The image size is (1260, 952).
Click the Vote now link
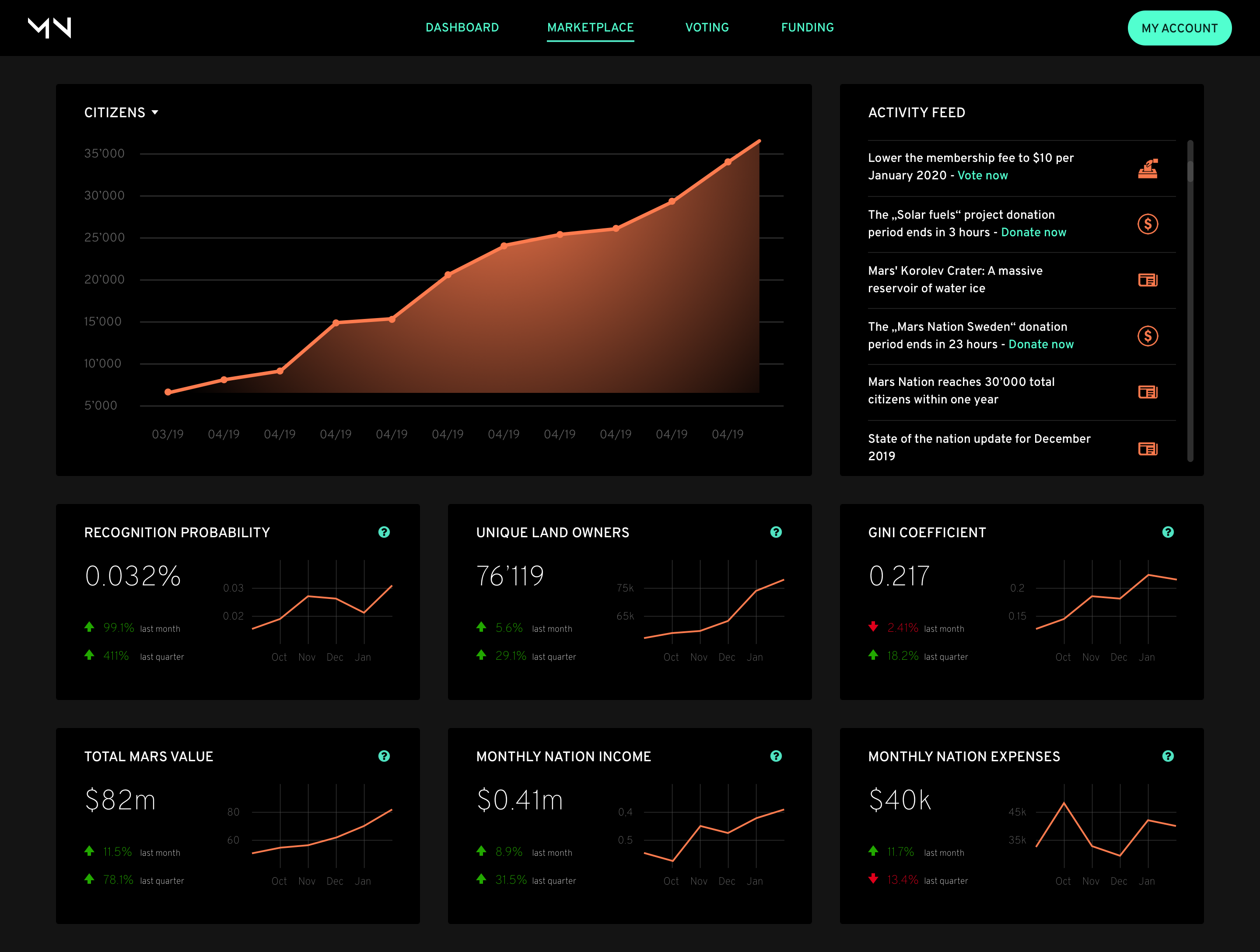click(x=983, y=175)
